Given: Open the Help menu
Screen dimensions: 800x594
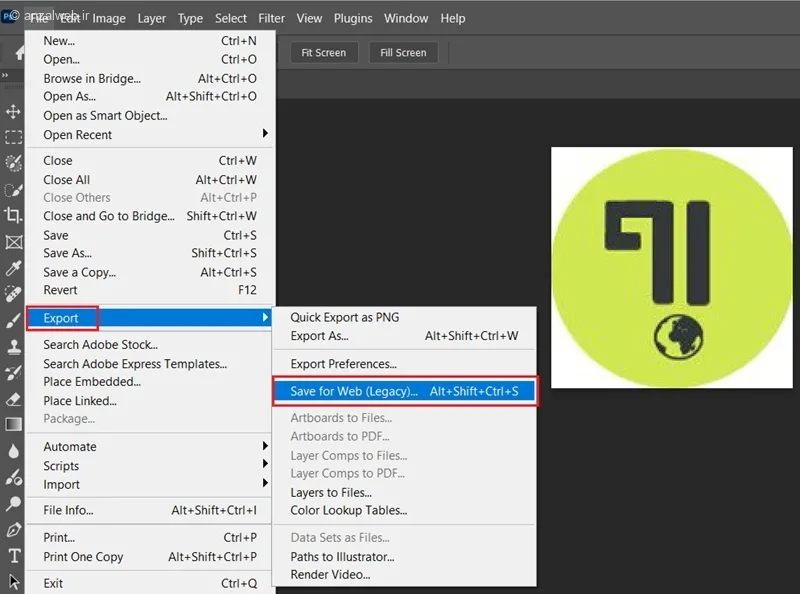Looking at the screenshot, I should pos(453,18).
